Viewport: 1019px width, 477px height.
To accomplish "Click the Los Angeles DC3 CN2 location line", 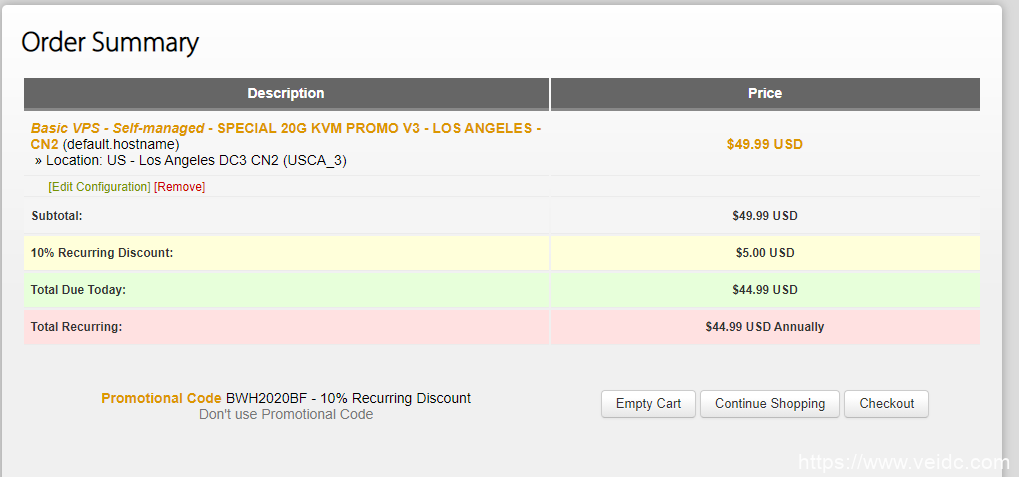I will [196, 160].
